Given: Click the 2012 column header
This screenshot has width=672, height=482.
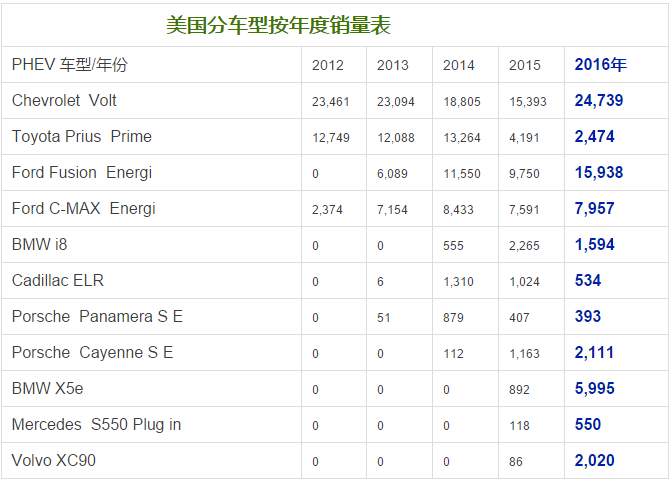Looking at the screenshot, I should 328,66.
